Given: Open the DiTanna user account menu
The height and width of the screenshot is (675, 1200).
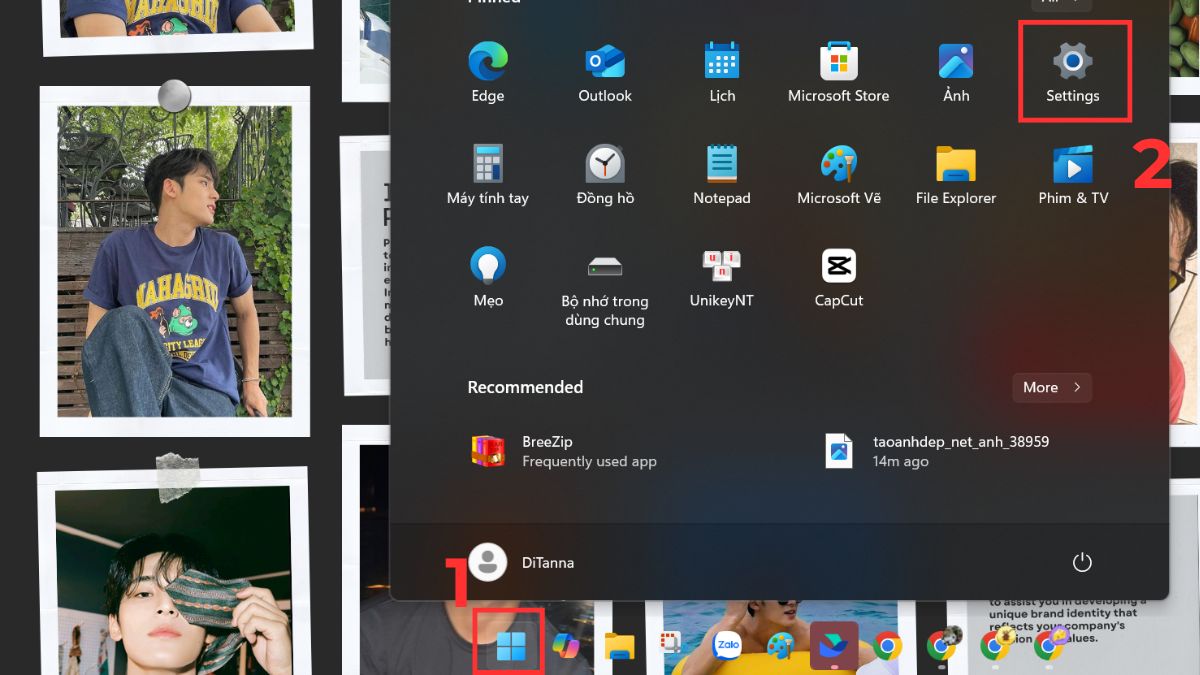Looking at the screenshot, I should point(522,563).
